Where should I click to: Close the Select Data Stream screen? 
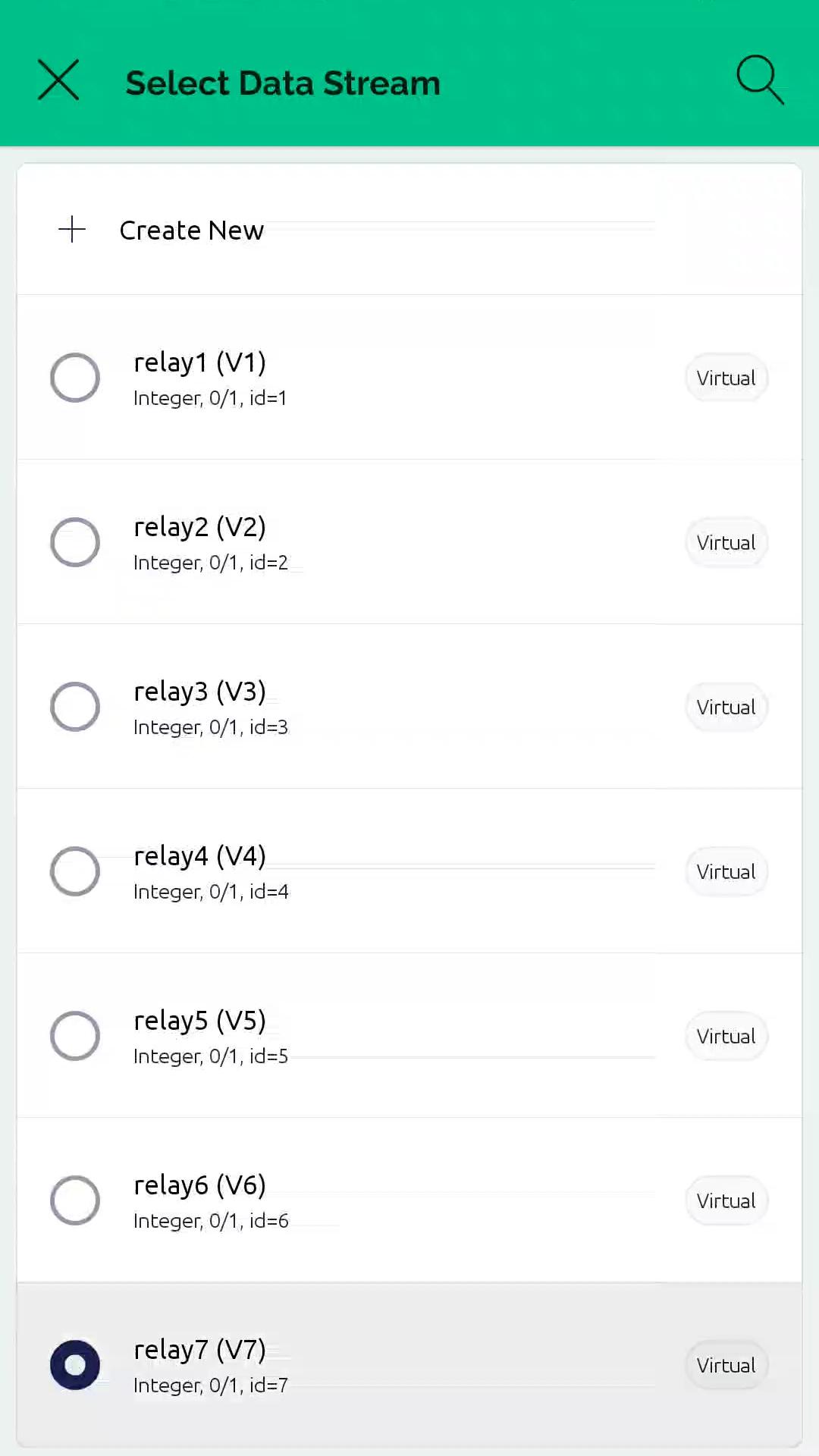pyautogui.click(x=58, y=80)
